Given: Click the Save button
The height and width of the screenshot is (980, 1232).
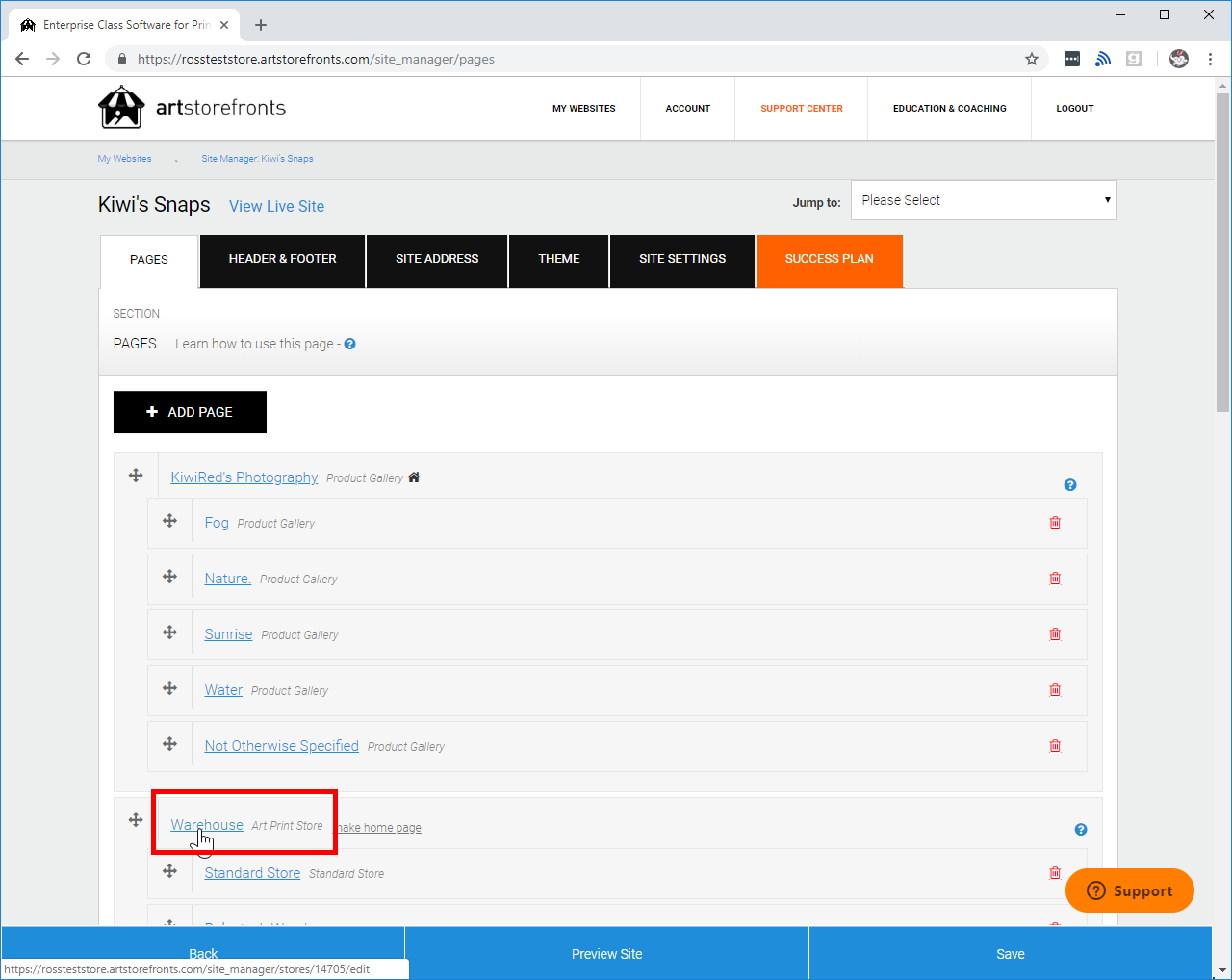Looking at the screenshot, I should [1010, 953].
